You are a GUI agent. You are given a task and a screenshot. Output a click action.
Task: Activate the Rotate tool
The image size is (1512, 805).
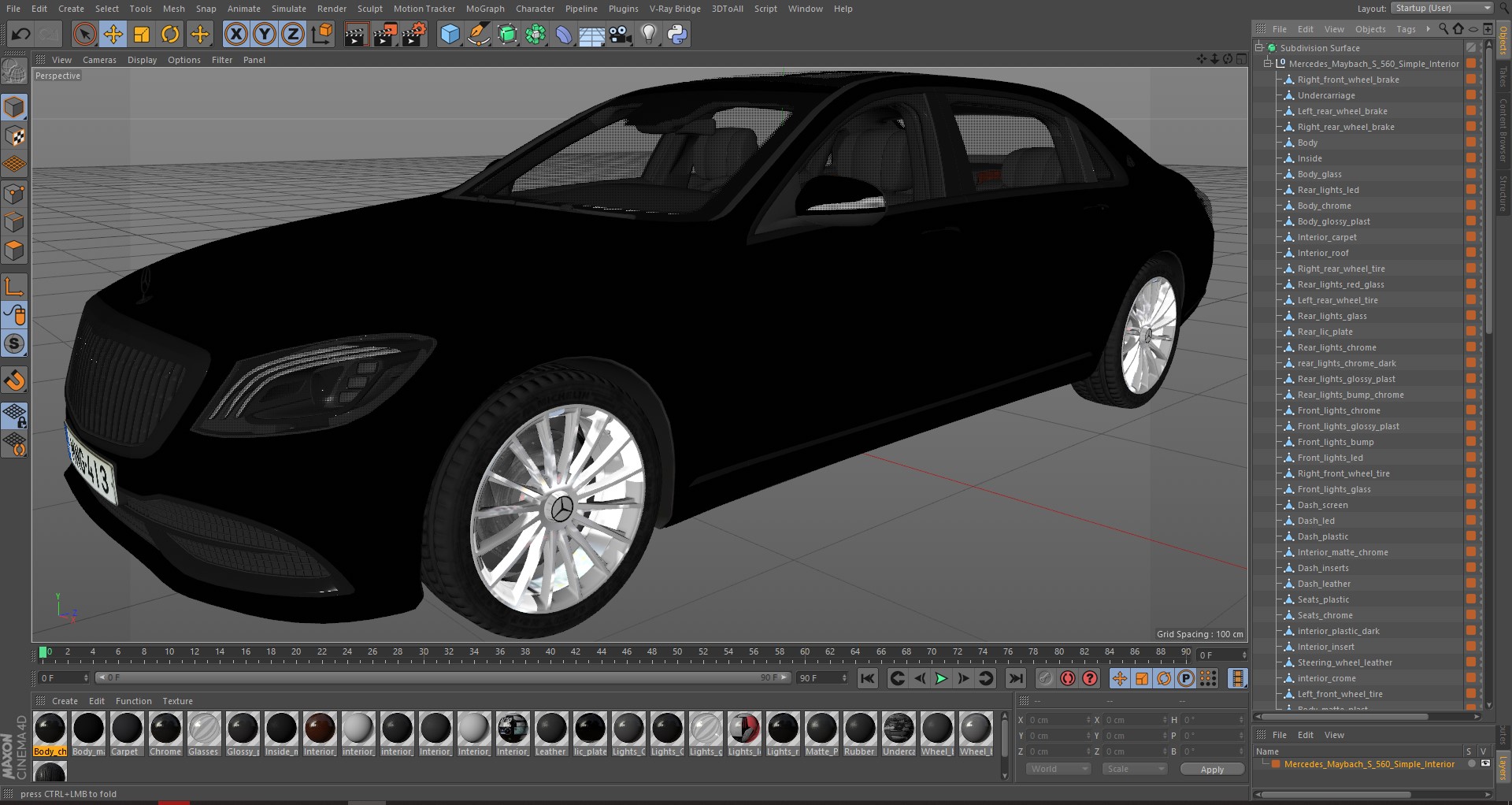pyautogui.click(x=170, y=34)
